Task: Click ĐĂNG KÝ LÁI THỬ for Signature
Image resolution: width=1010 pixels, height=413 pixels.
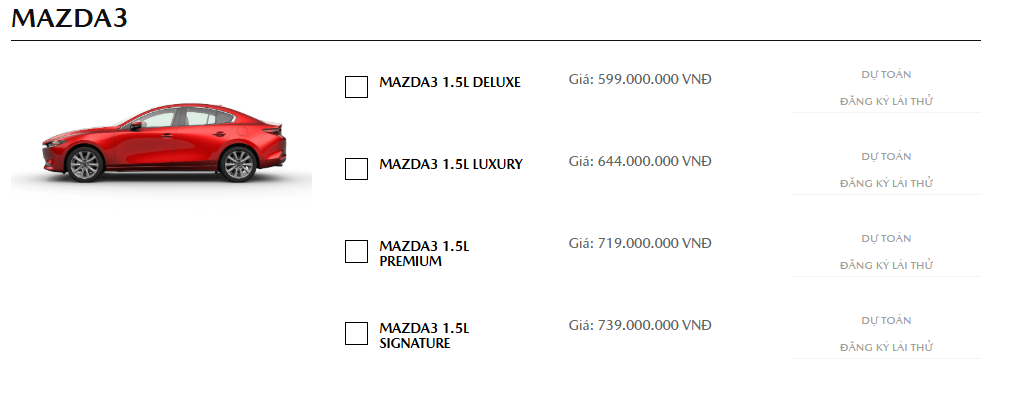Action: (x=886, y=347)
